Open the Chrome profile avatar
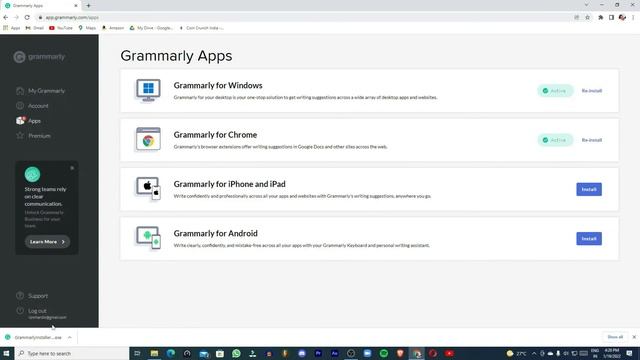This screenshot has width=640, height=360. pos(622,17)
